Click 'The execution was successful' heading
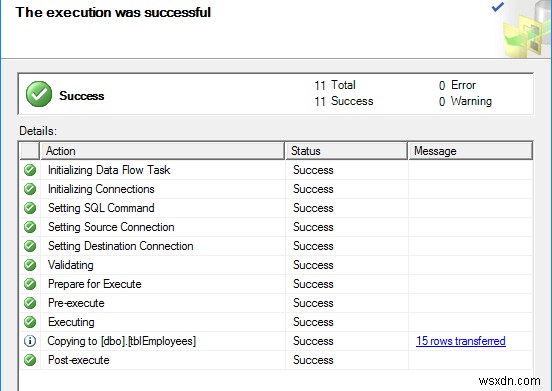The image size is (552, 391). [x=113, y=12]
